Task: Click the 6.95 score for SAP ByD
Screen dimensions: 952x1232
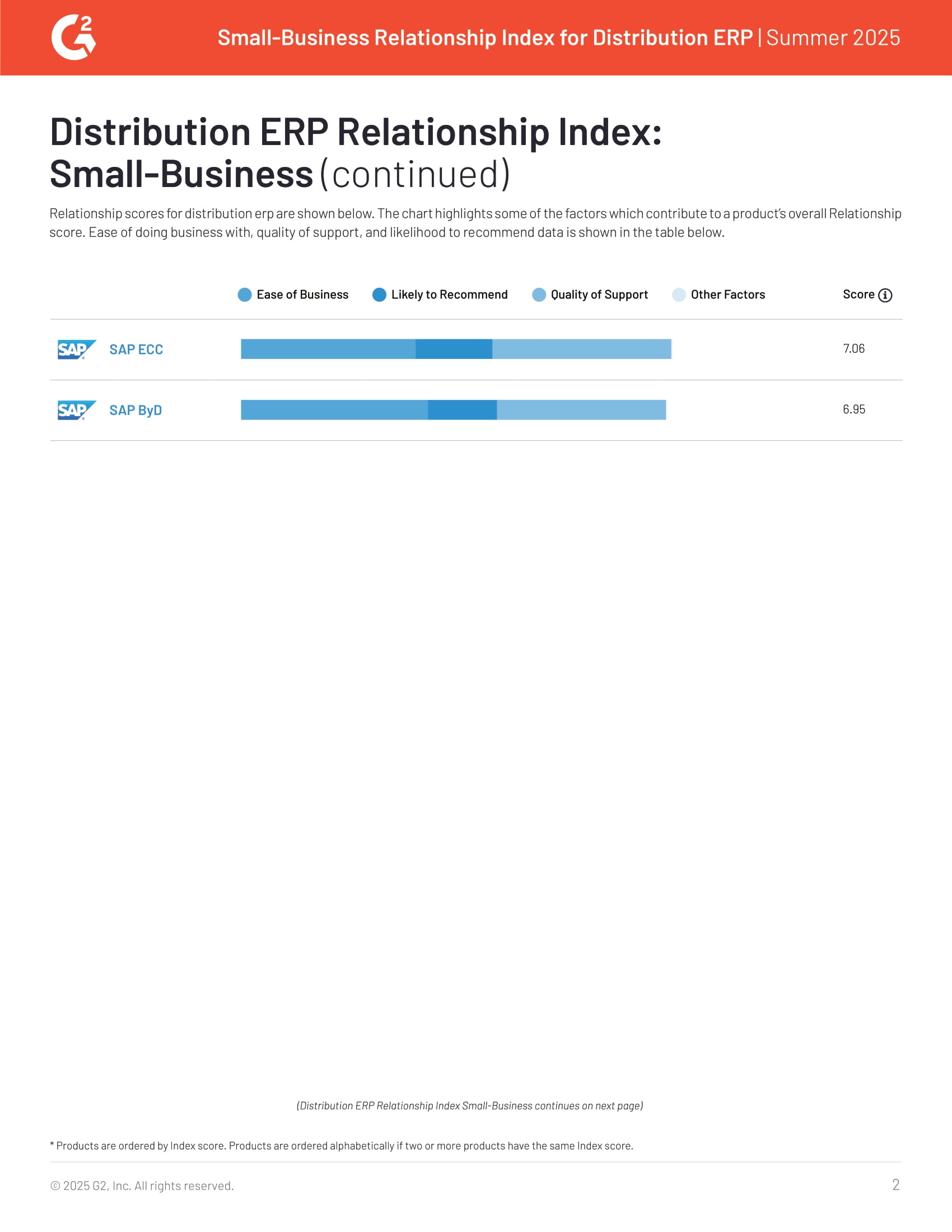Action: [x=853, y=409]
